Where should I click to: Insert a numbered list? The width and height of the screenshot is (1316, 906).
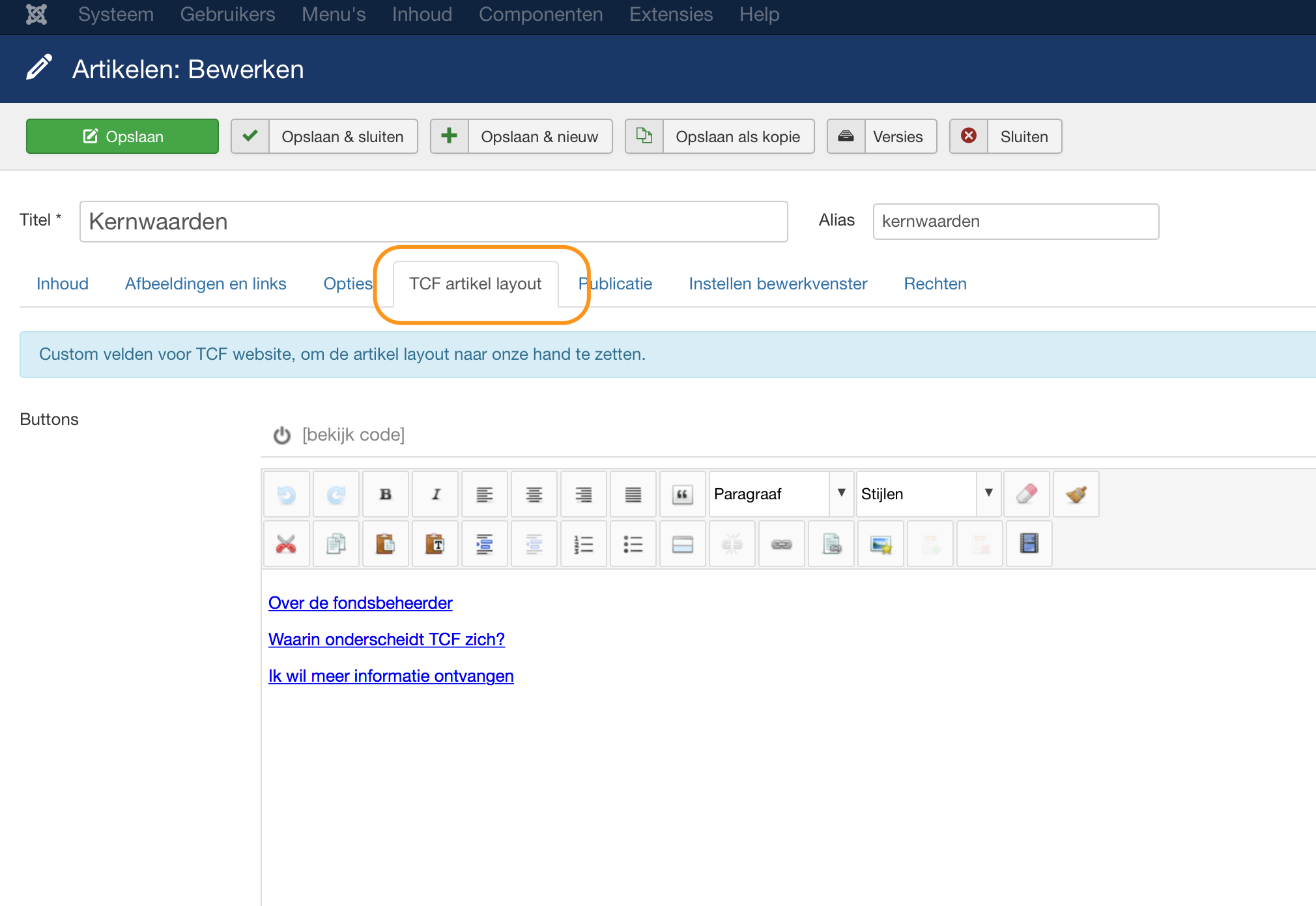583,544
